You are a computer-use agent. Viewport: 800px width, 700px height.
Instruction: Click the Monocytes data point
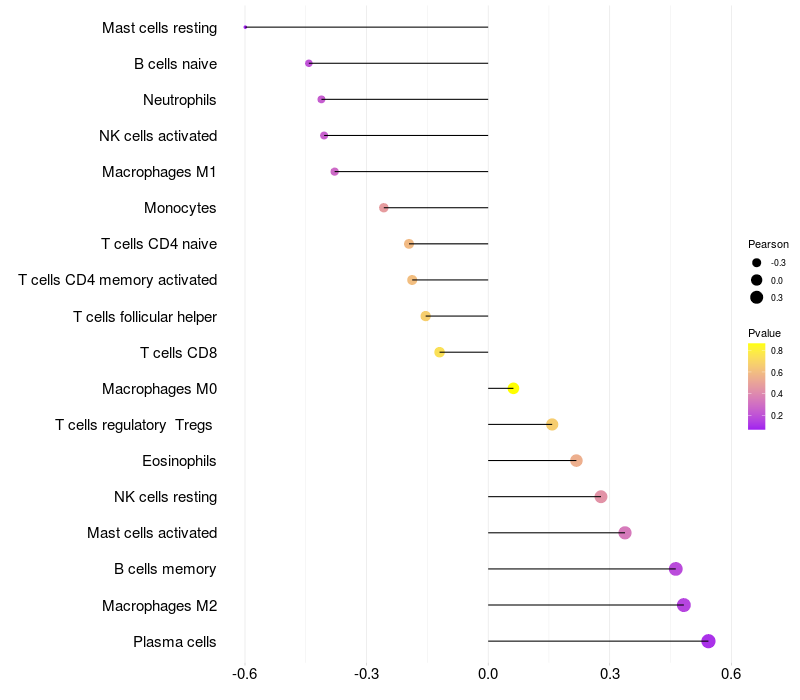point(384,208)
